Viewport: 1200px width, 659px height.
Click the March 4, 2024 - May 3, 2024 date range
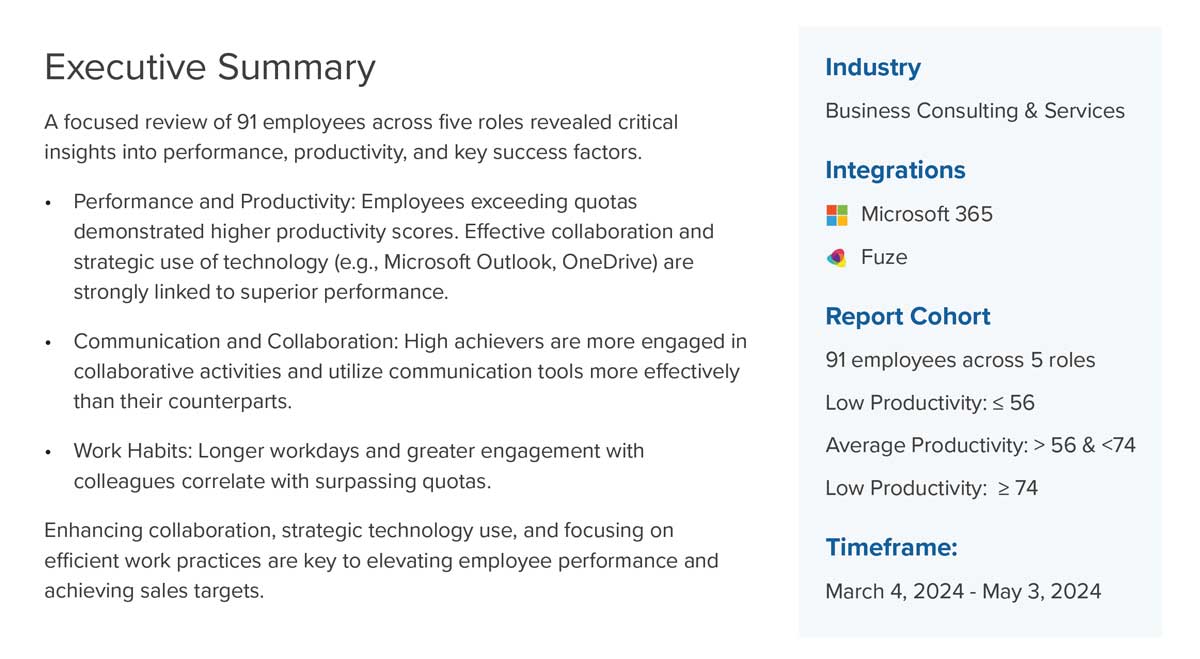[x=963, y=592]
